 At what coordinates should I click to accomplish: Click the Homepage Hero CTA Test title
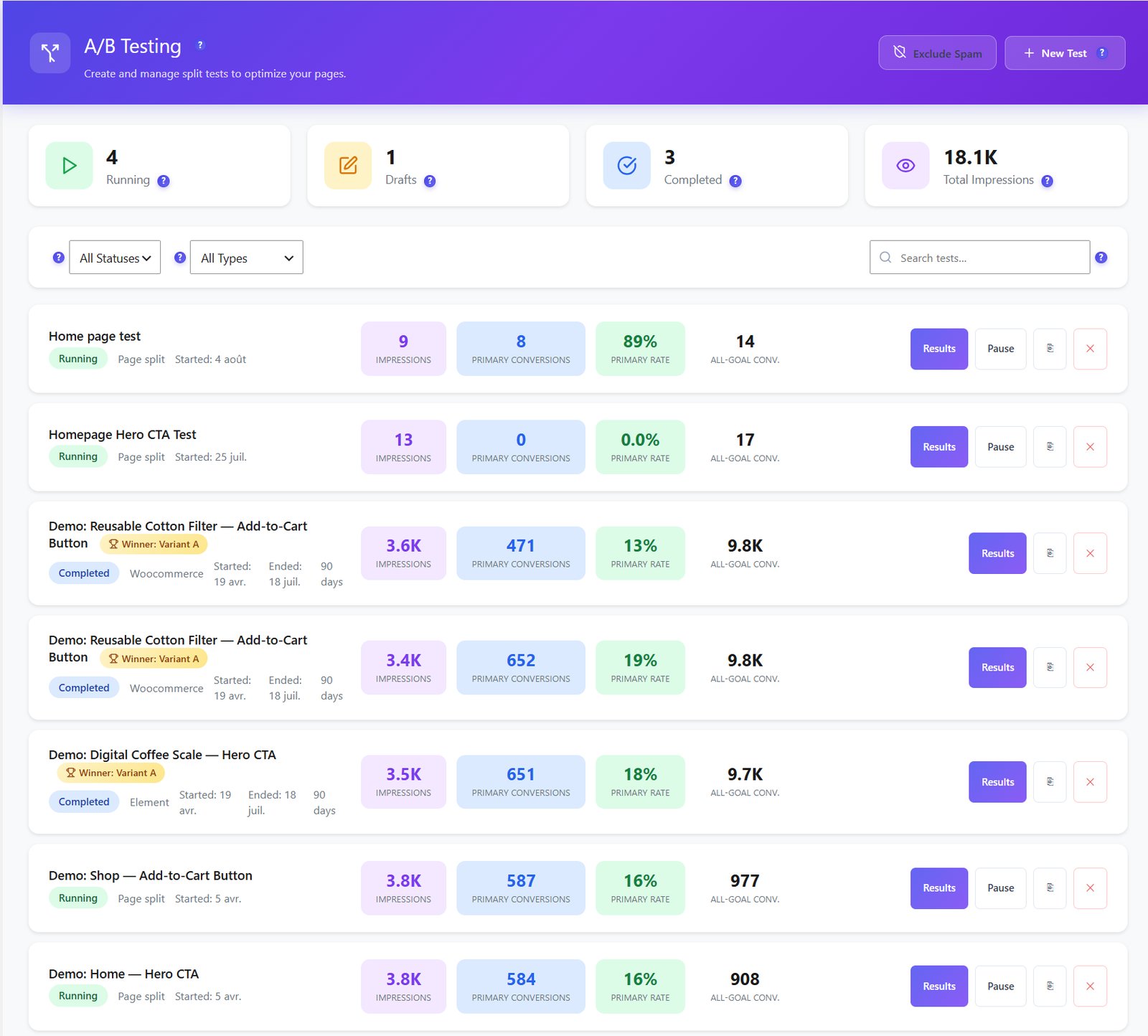click(x=123, y=435)
